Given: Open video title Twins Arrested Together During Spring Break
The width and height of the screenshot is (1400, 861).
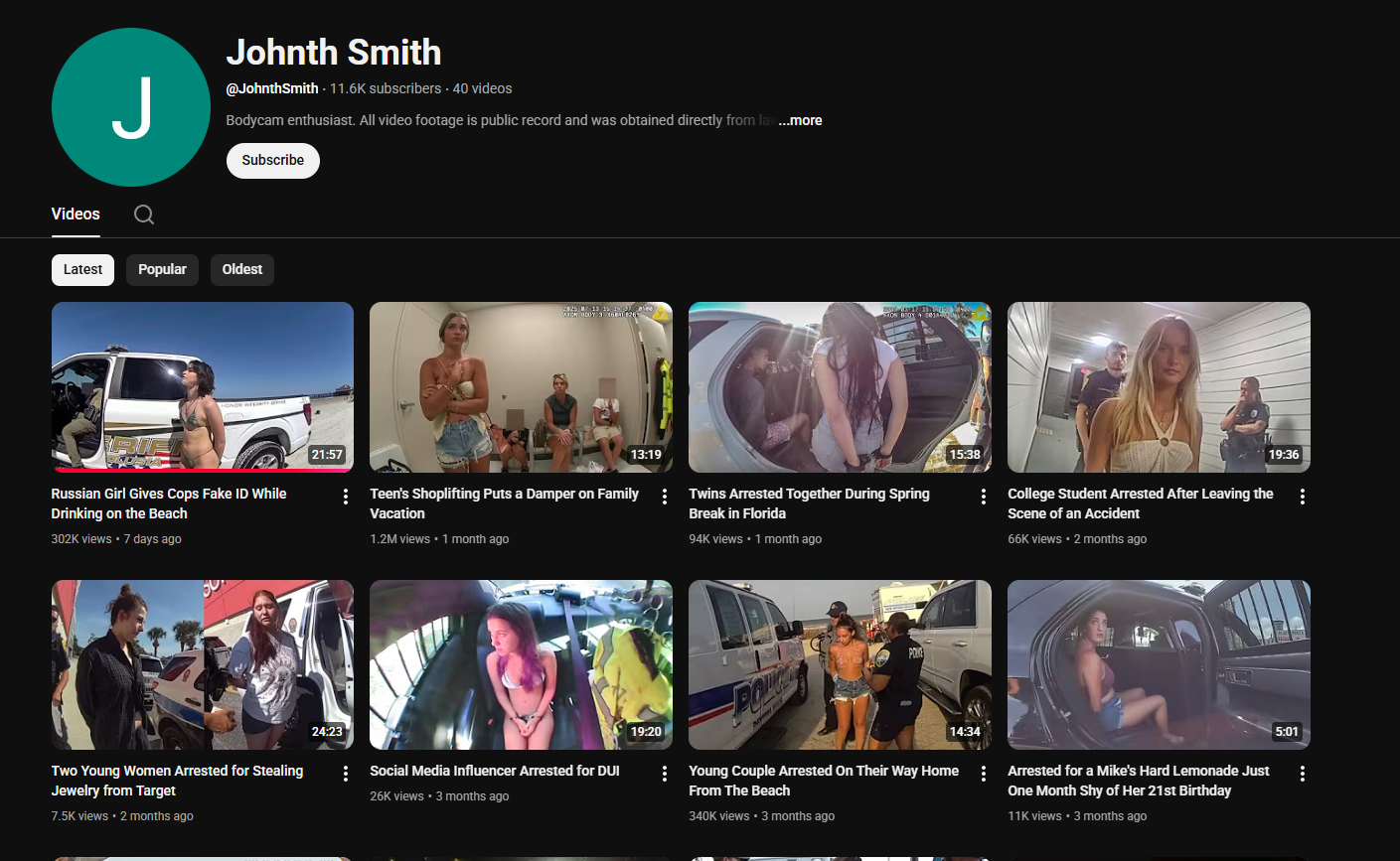Looking at the screenshot, I should (x=809, y=503).
